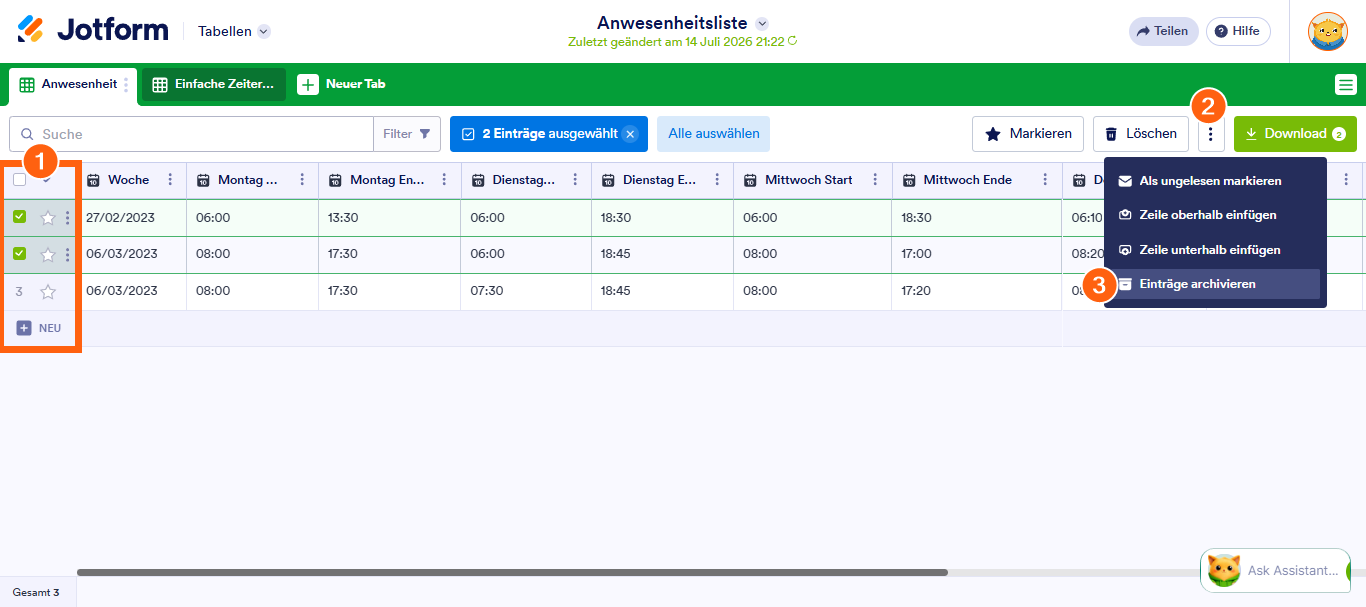Viewport: 1366px width, 607px height.
Task: Uncheck the second row's checkbox
Action: tap(20, 254)
